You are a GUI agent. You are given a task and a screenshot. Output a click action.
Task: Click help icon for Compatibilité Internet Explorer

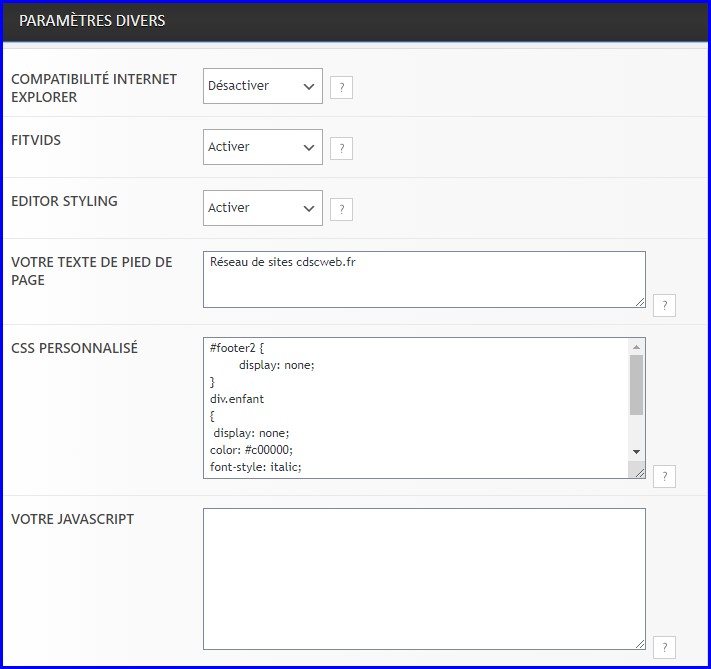(x=341, y=88)
